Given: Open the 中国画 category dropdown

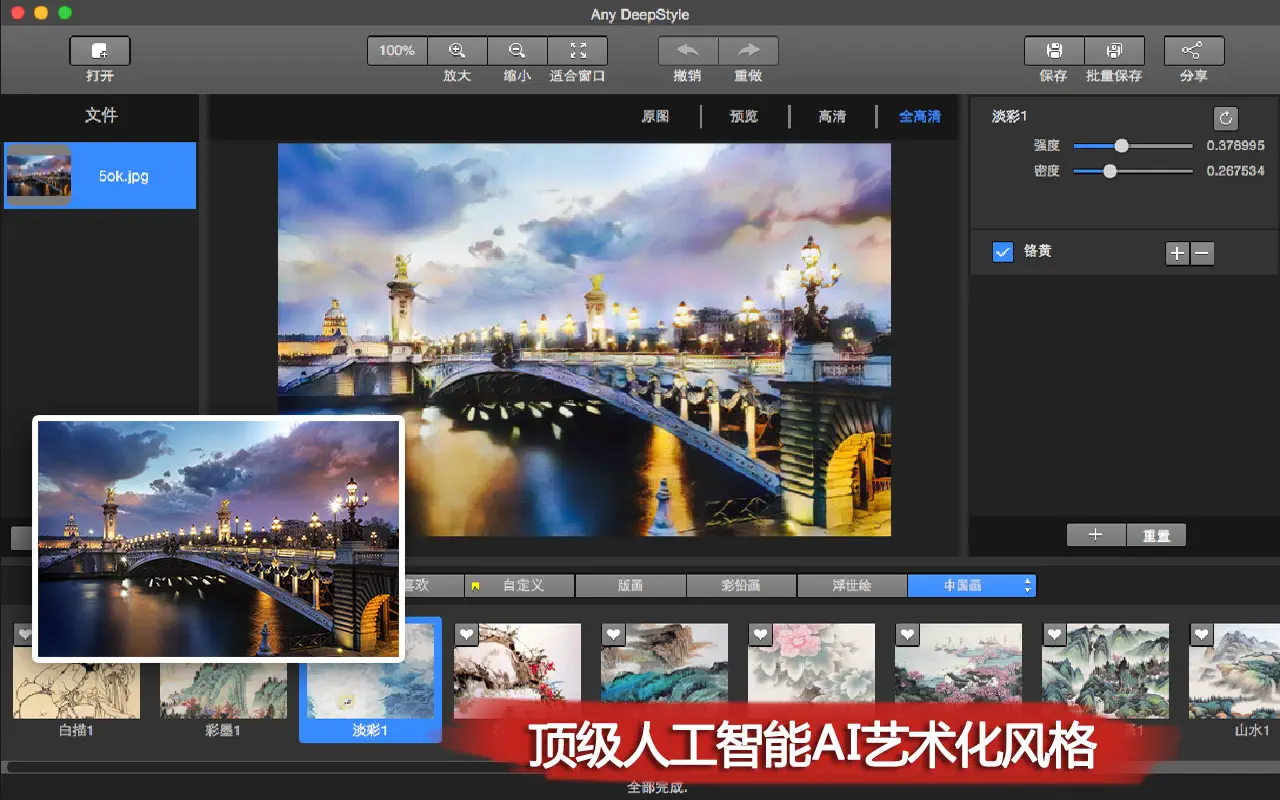Looking at the screenshot, I should point(1027,585).
